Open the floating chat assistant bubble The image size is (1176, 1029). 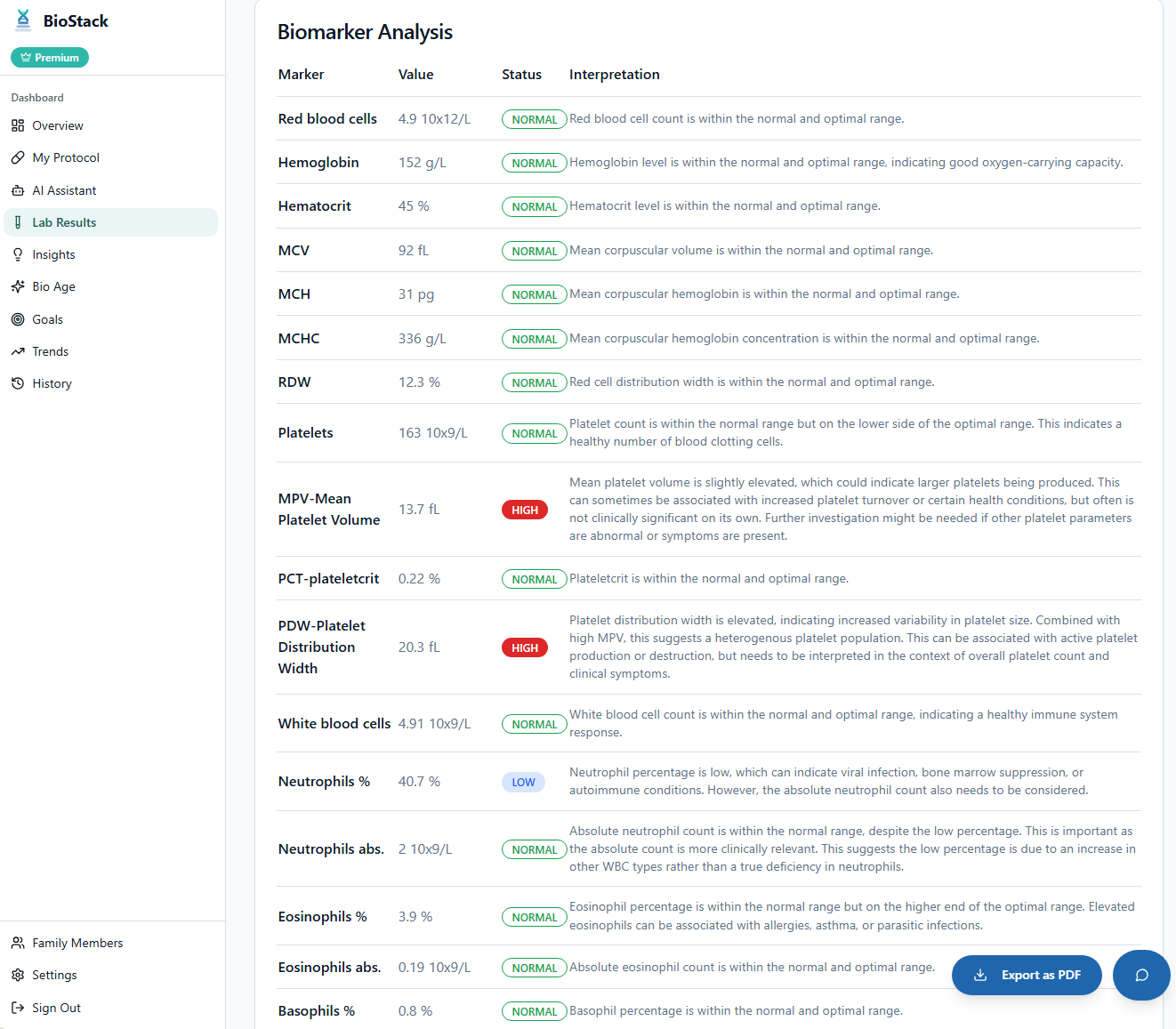point(1141,975)
